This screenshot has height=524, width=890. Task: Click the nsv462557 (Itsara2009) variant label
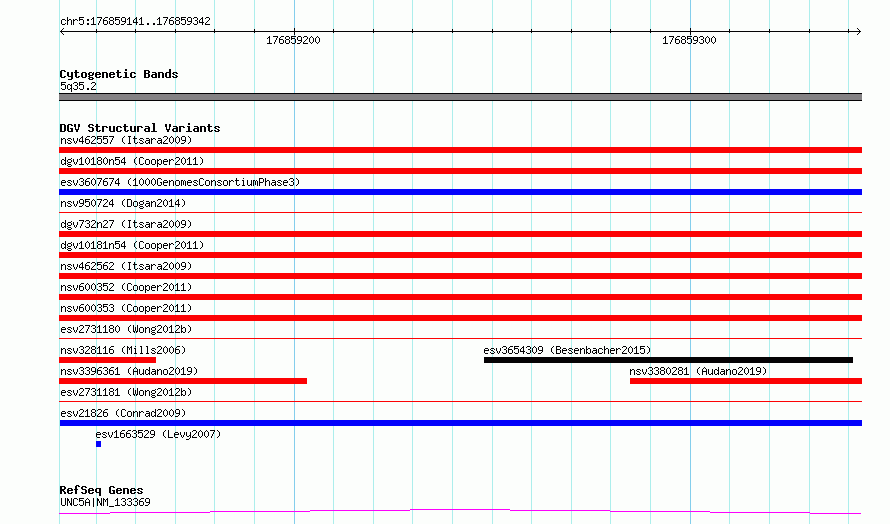[126, 140]
